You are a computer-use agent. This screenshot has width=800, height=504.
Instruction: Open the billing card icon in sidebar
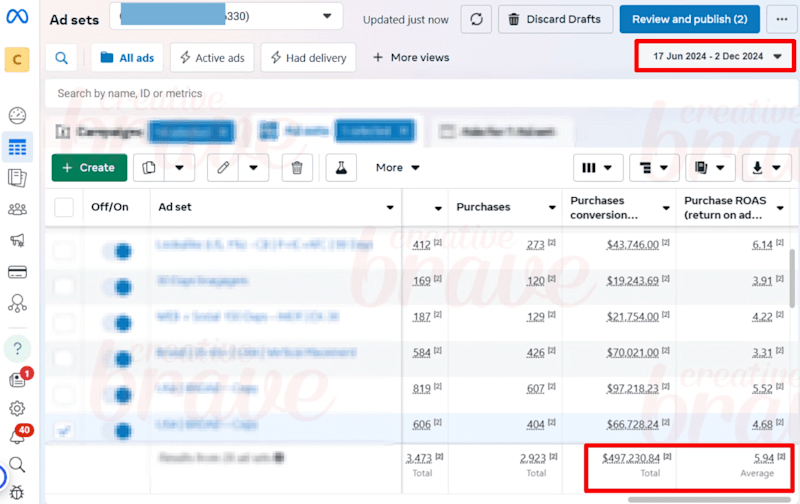pos(17,272)
